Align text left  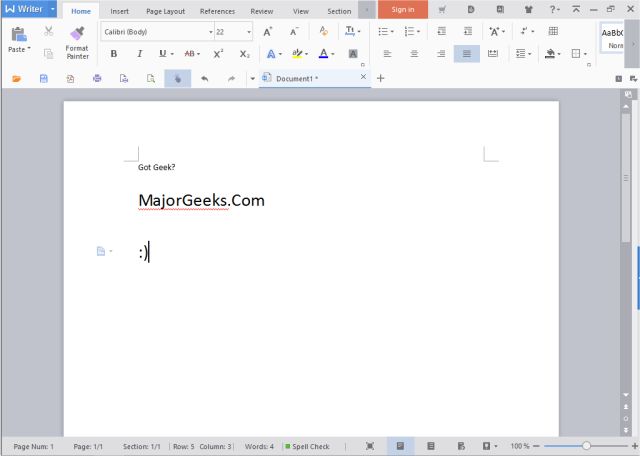(x=388, y=53)
